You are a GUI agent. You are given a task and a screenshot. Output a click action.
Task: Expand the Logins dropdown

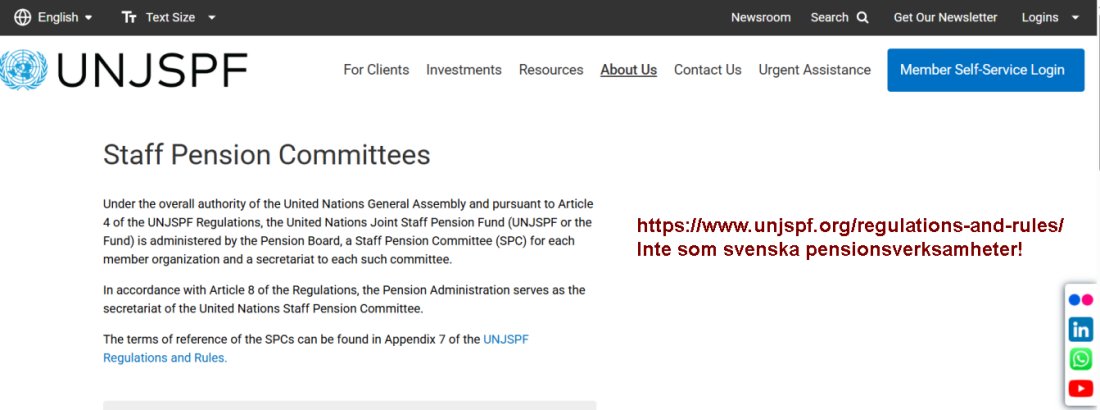pos(1050,18)
